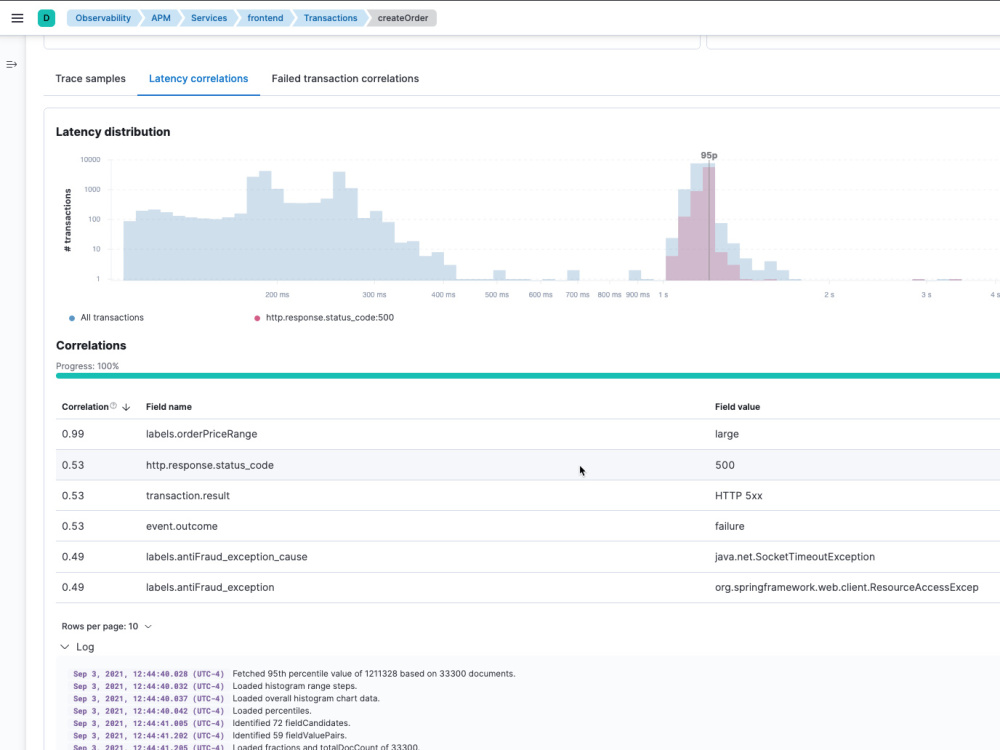1000x750 pixels.
Task: Click the field value 'HTTP 5xx'
Action: pyautogui.click(x=739, y=496)
